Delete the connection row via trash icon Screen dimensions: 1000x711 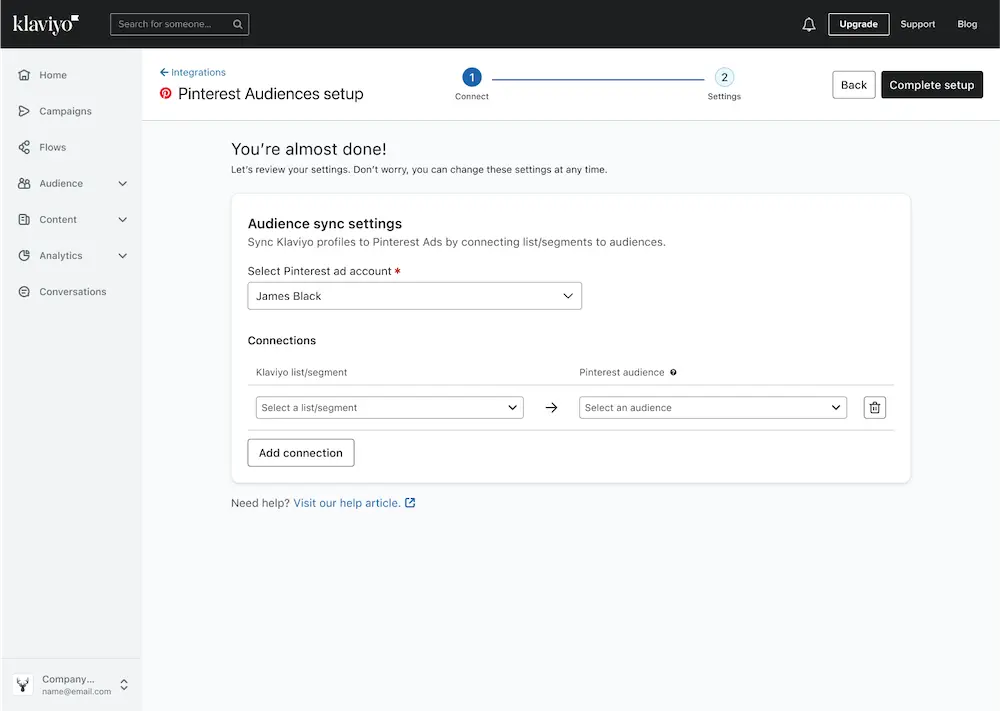(874, 407)
